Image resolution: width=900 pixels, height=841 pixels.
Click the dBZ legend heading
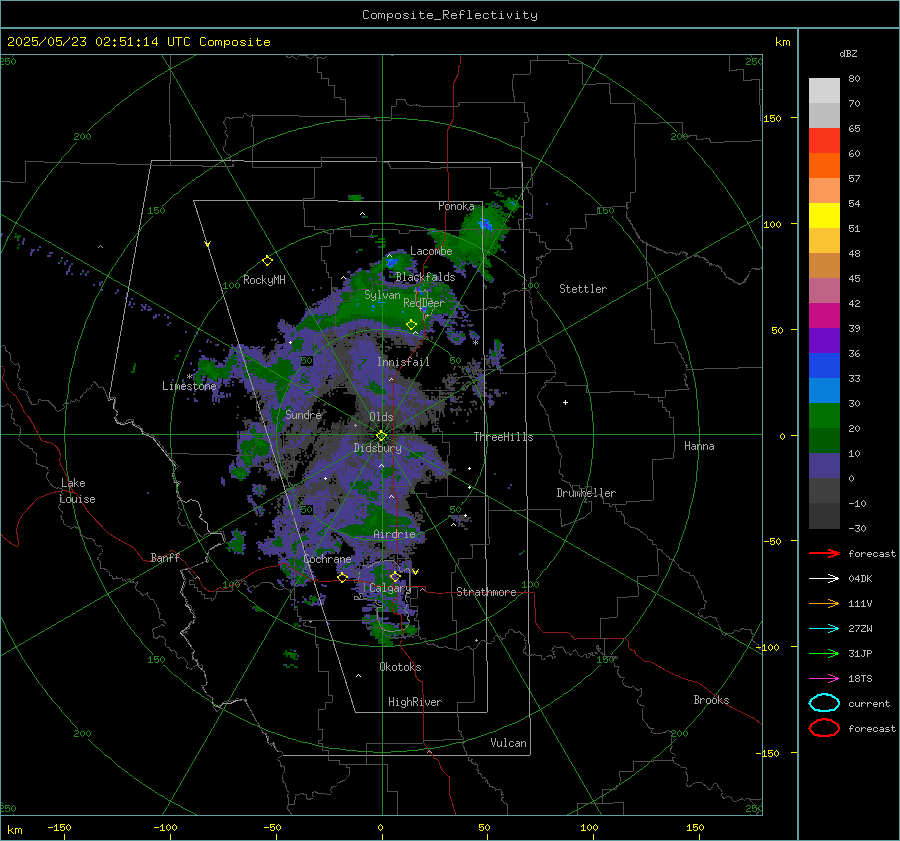848,53
